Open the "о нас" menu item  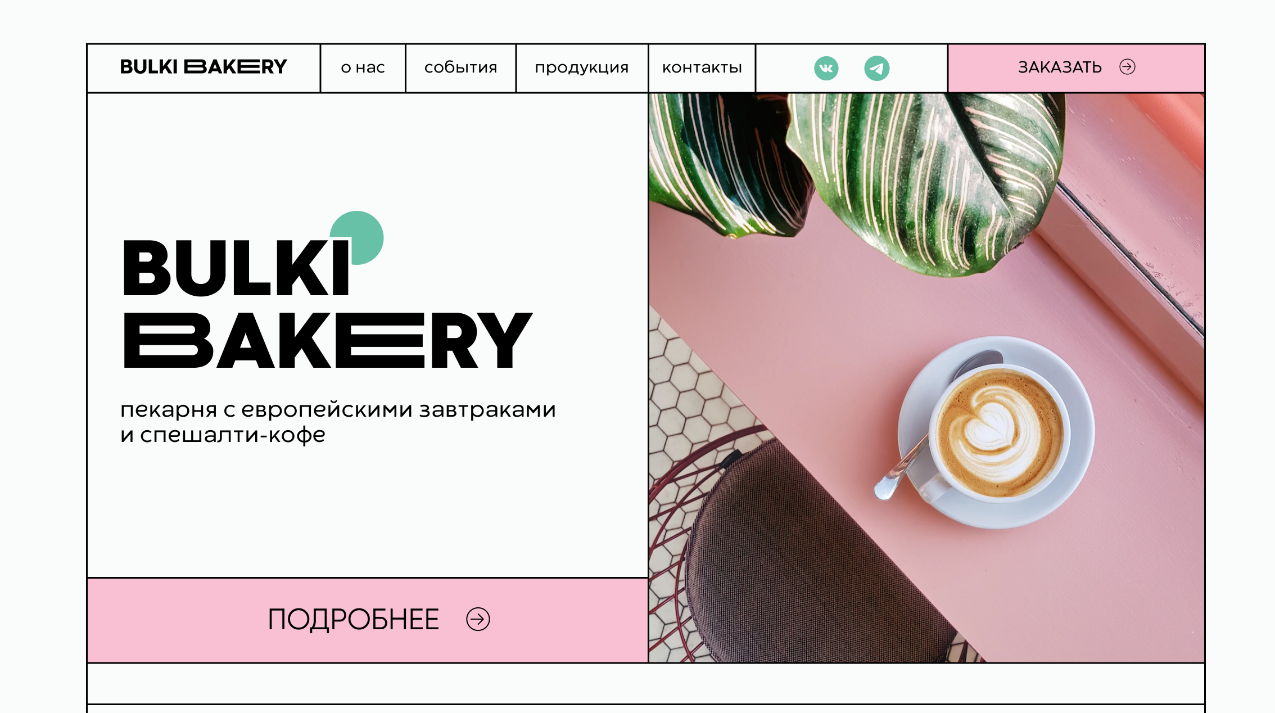[x=363, y=68]
